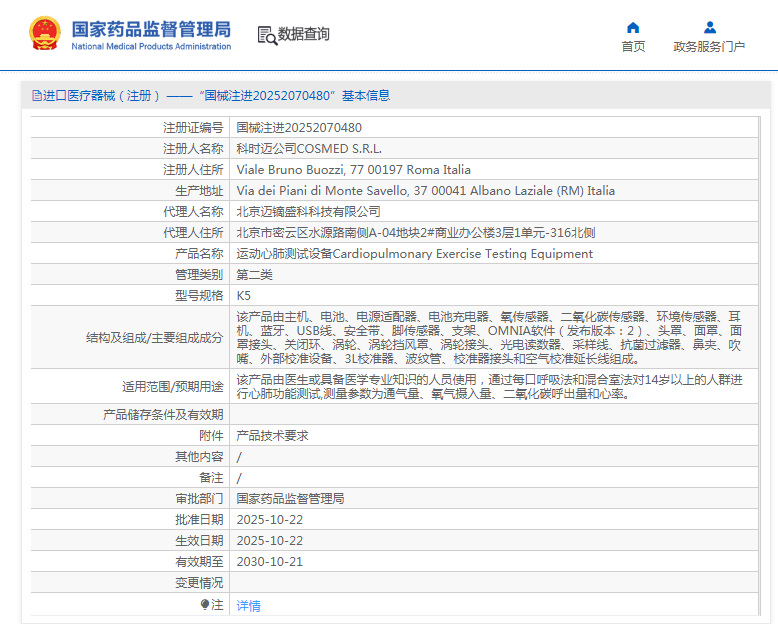
Task: Go to 首页 text link
Action: (633, 47)
